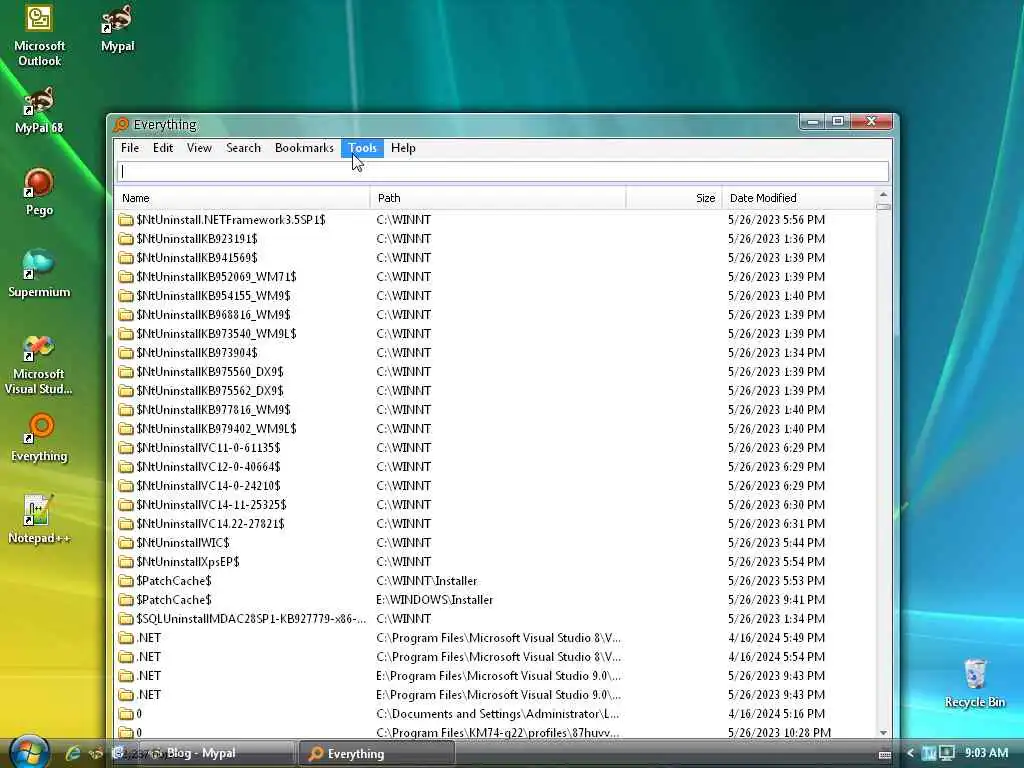This screenshot has height=768, width=1024.
Task: Click folder icon of $NtUninstallWIC$
Action: pos(125,543)
